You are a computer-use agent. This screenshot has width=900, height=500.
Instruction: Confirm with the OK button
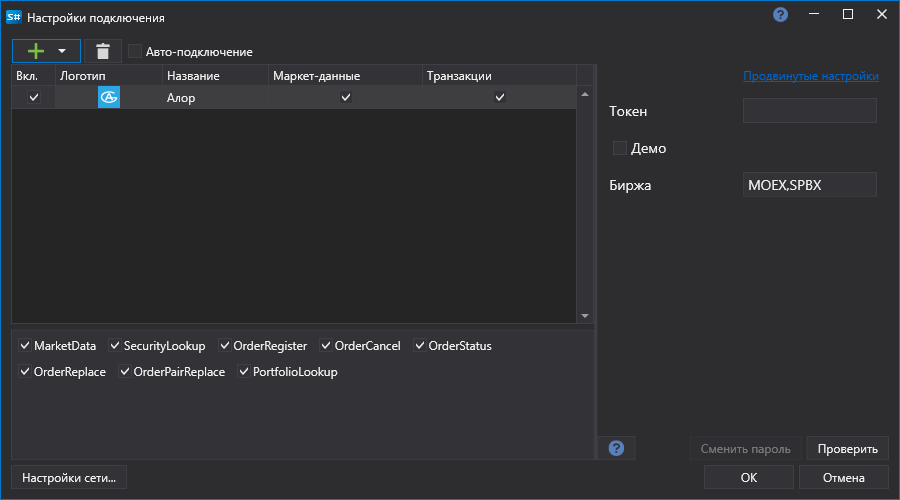pyautogui.click(x=748, y=478)
